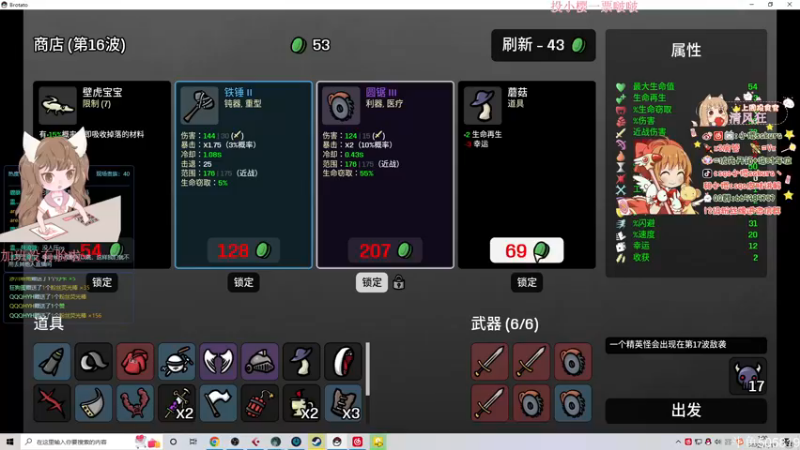Inspect the blue-background visor helmet item
The height and width of the screenshot is (450, 800).
(93, 403)
